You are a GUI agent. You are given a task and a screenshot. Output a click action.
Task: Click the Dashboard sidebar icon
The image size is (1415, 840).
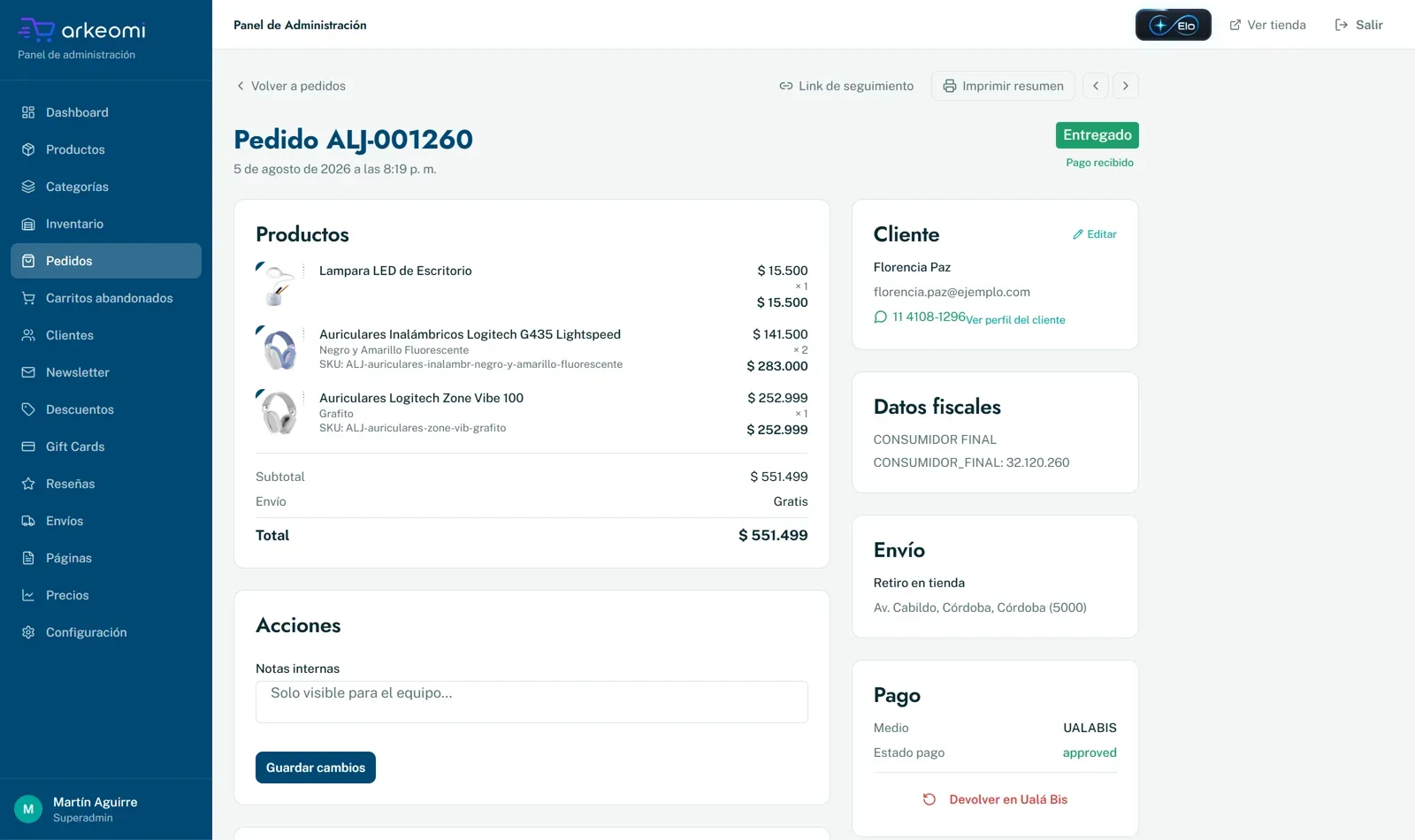pos(28,112)
